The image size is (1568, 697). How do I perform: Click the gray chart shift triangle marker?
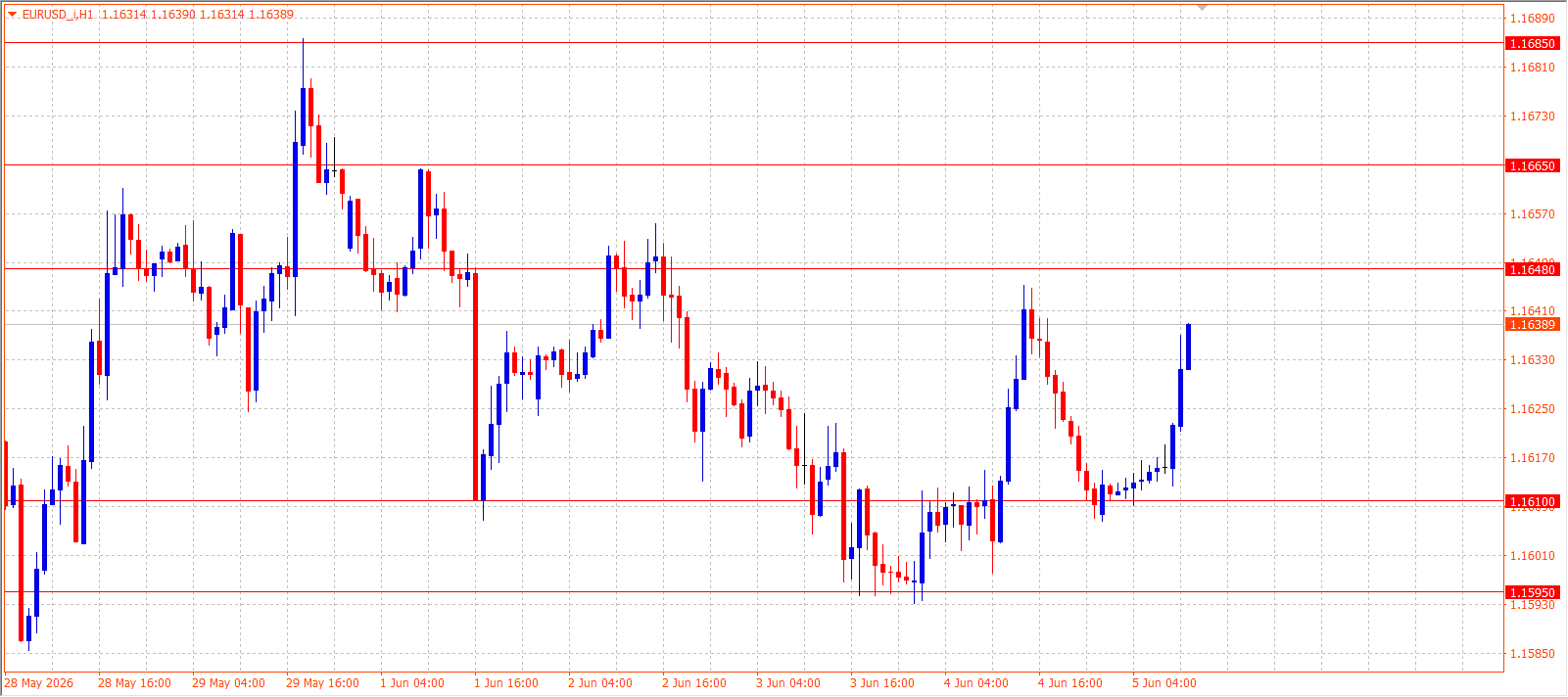[x=1203, y=8]
